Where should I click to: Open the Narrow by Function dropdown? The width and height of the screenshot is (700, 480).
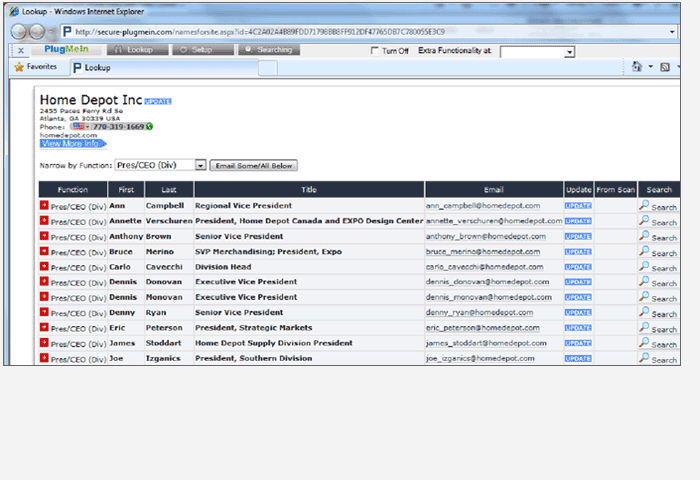pyautogui.click(x=200, y=165)
